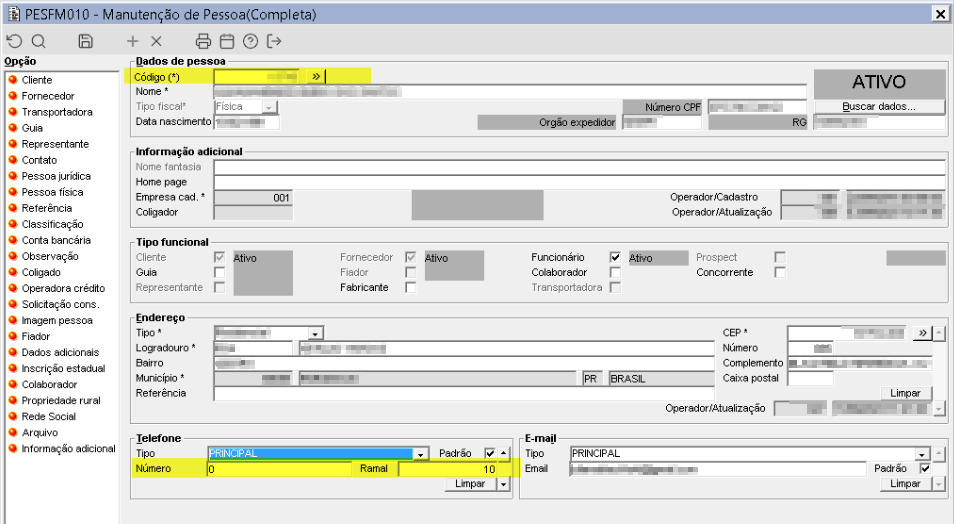The image size is (954, 524).
Task: Click the search magnifier toolbar icon
Action: click(x=38, y=41)
